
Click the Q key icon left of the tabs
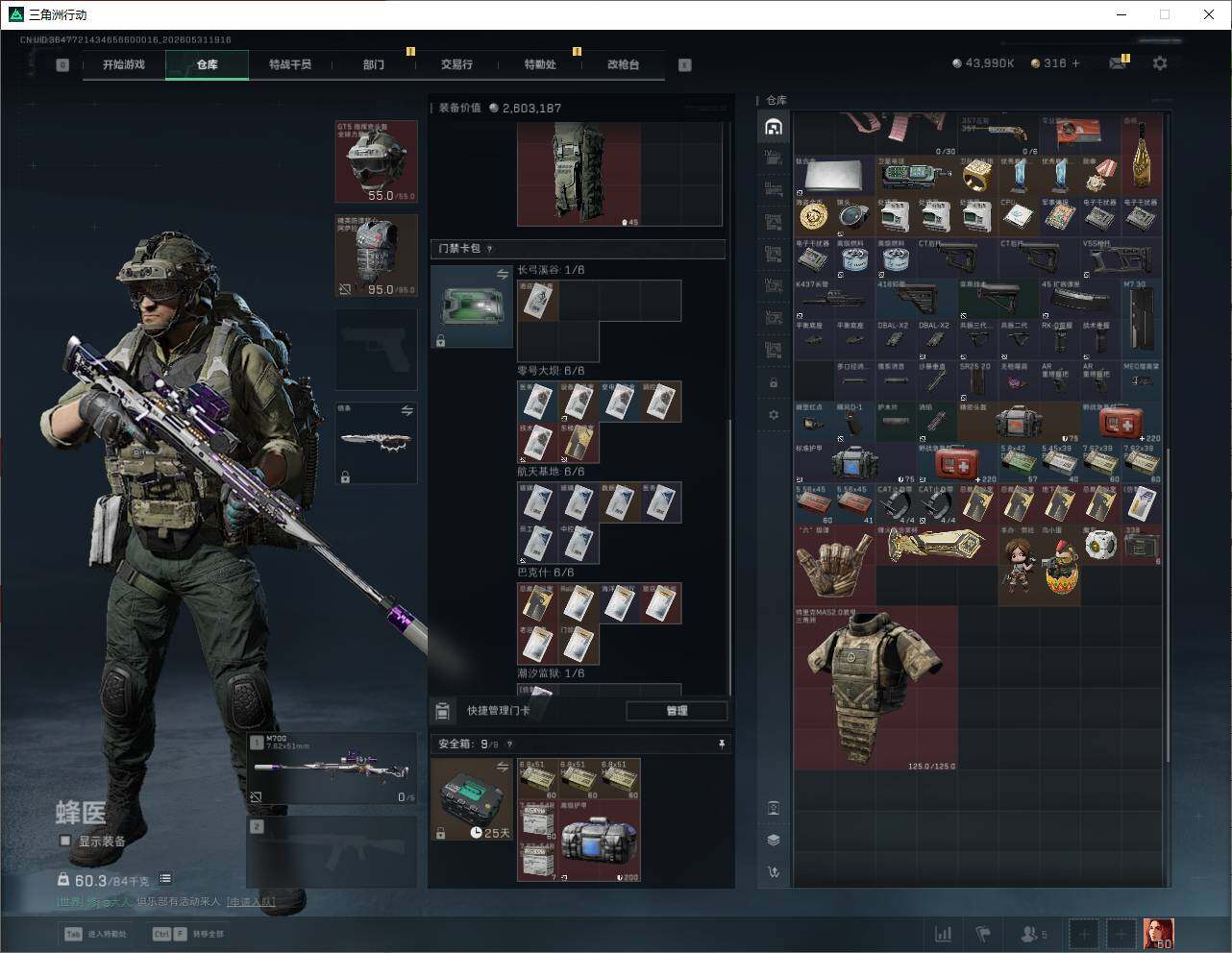coord(62,65)
